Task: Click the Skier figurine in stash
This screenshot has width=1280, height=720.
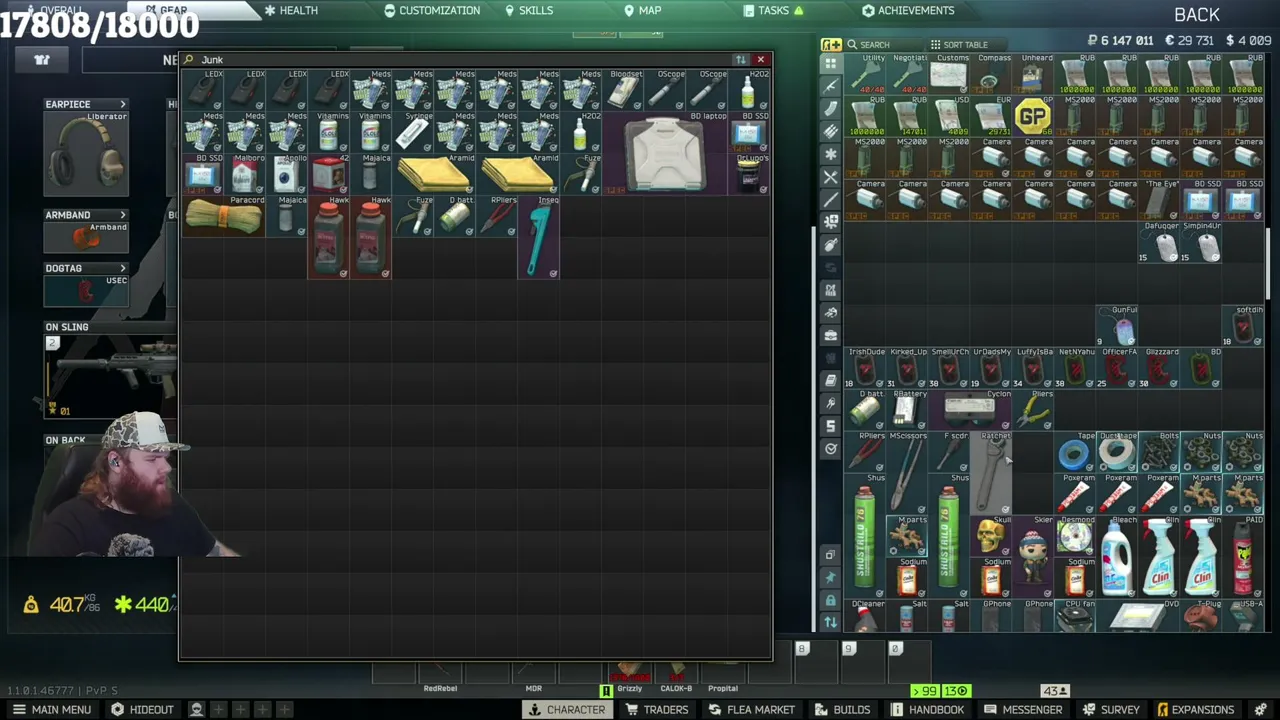Action: [x=1032, y=558]
